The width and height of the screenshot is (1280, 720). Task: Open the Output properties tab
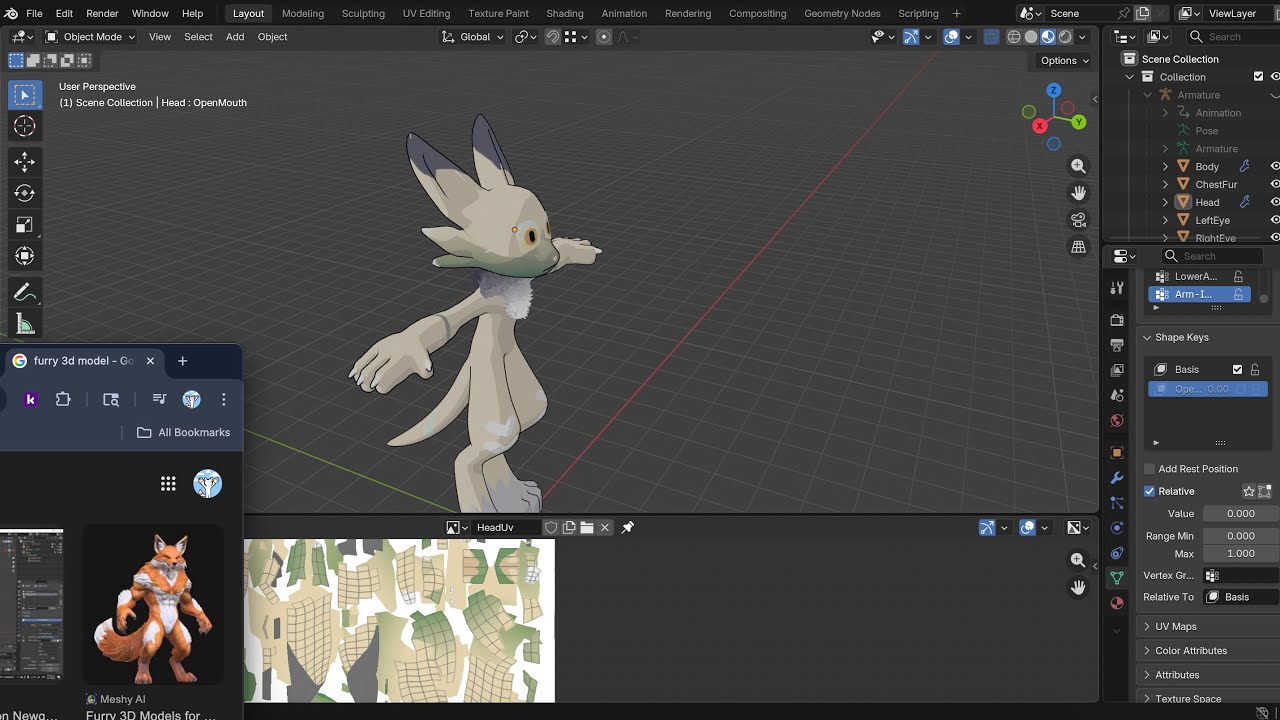pos(1117,345)
